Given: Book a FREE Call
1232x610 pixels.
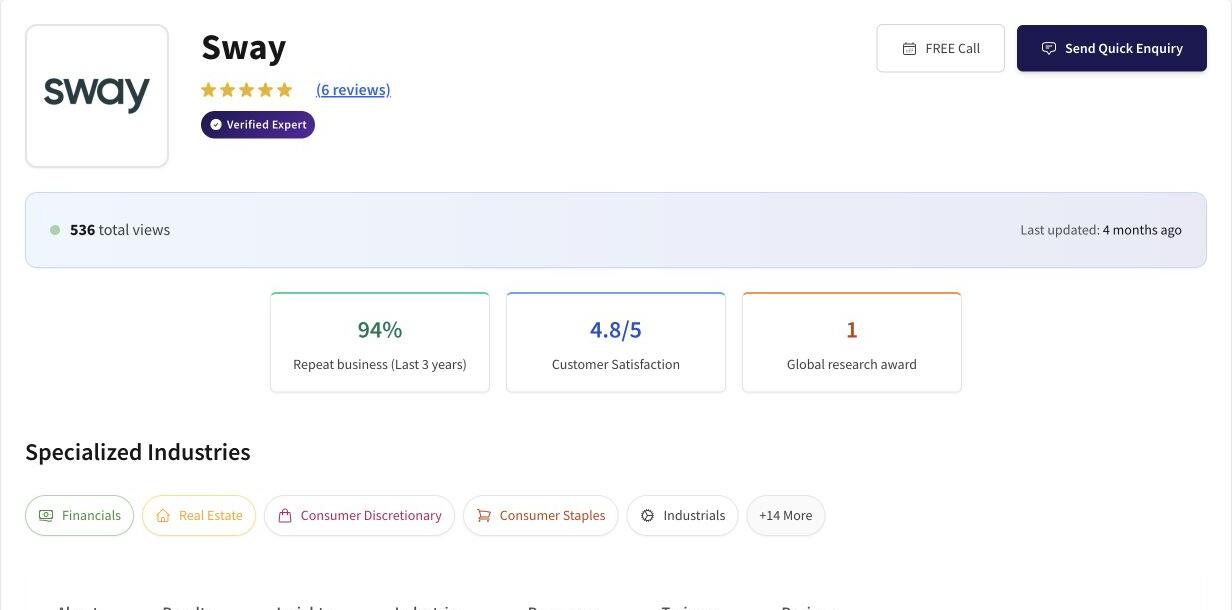Looking at the screenshot, I should click(940, 48).
